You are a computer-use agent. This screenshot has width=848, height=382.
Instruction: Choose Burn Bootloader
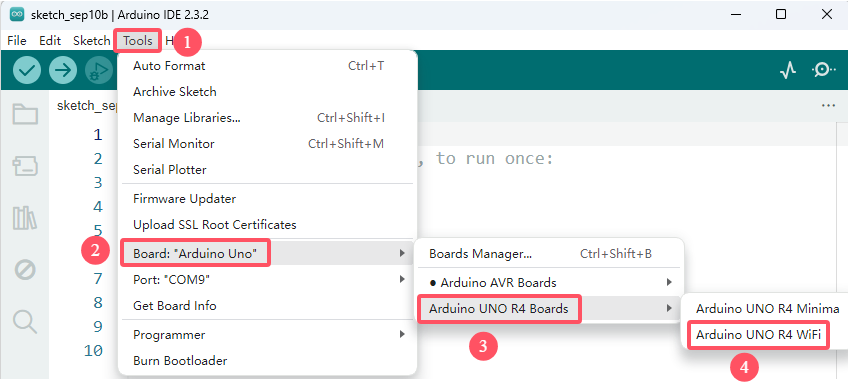point(267,361)
